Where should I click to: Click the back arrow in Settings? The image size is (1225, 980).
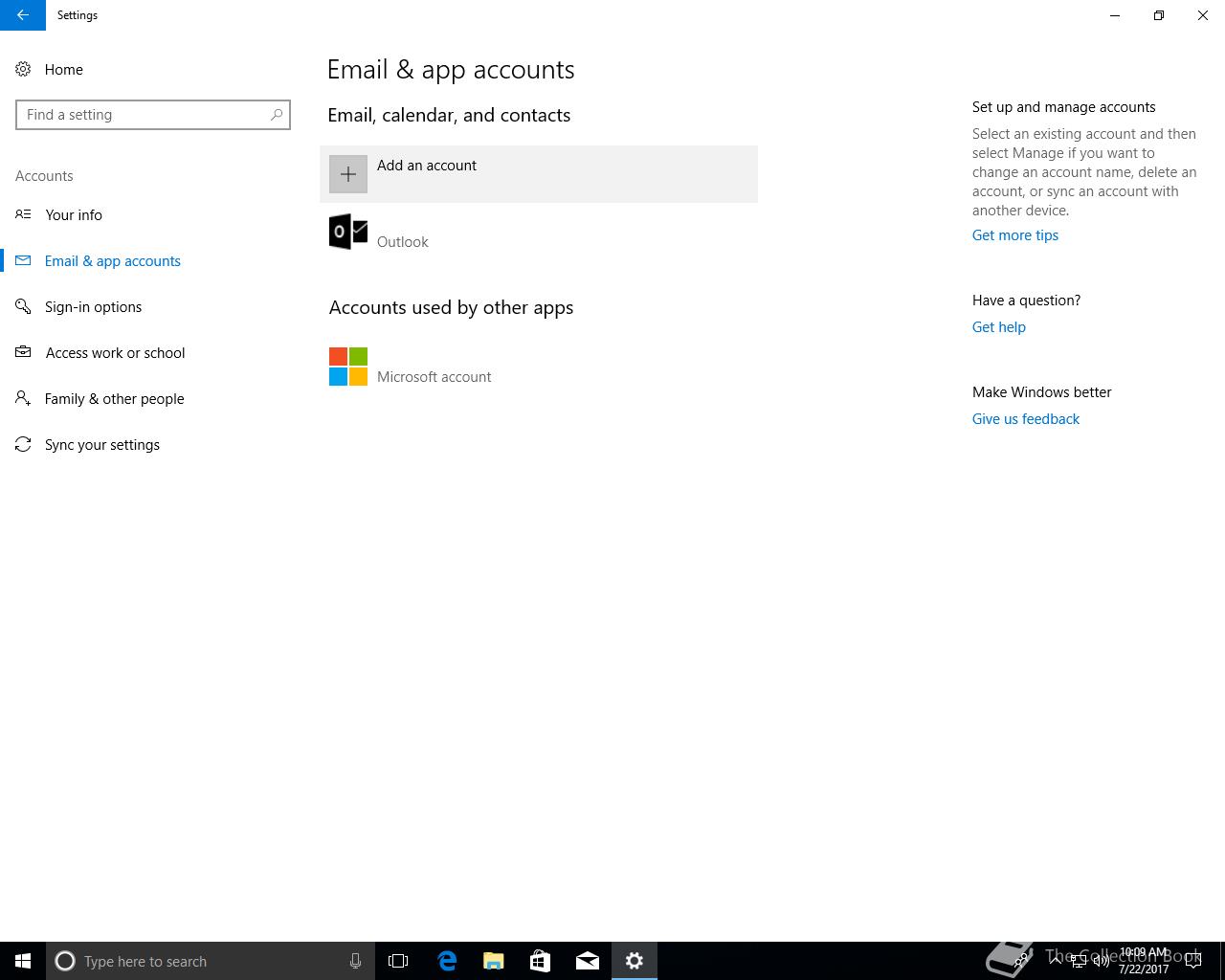[x=22, y=15]
